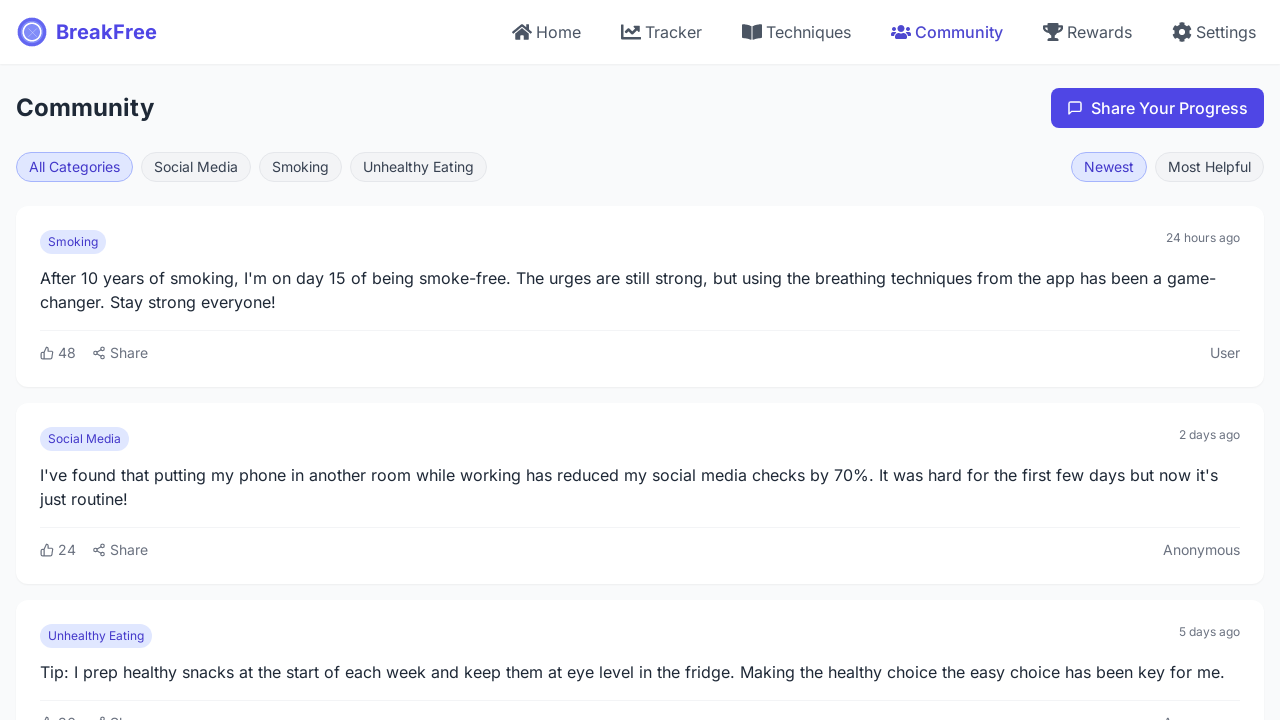Like the smoke-free post with 48 likes
The width and height of the screenshot is (1280, 720).
tap(58, 353)
